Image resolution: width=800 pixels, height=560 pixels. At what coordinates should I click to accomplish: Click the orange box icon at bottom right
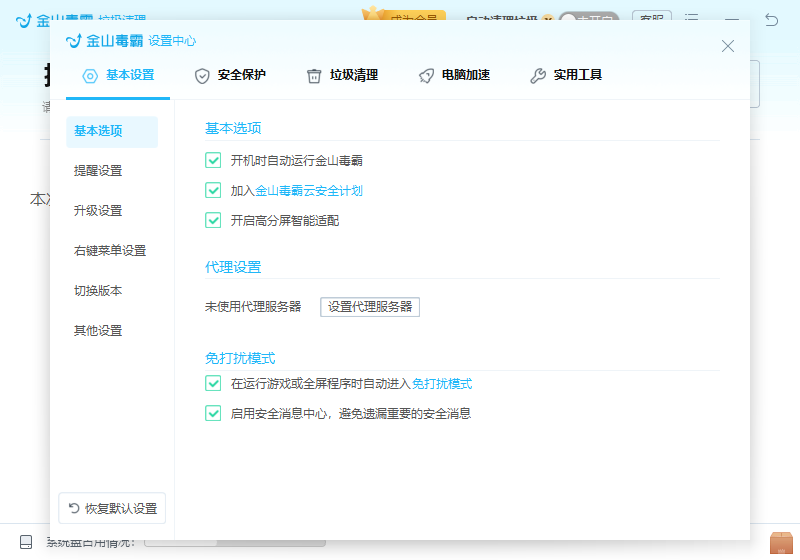tap(781, 543)
